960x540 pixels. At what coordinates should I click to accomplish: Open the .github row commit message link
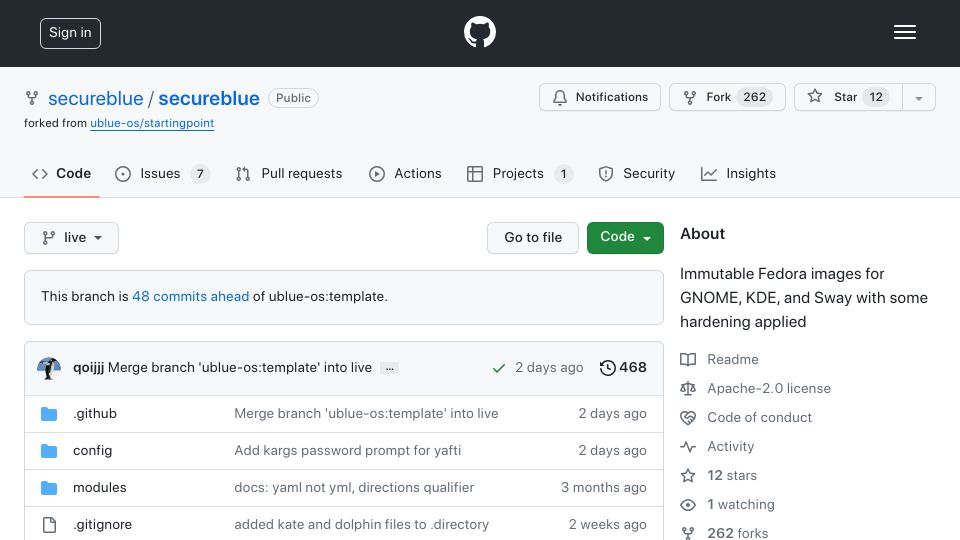(366, 414)
